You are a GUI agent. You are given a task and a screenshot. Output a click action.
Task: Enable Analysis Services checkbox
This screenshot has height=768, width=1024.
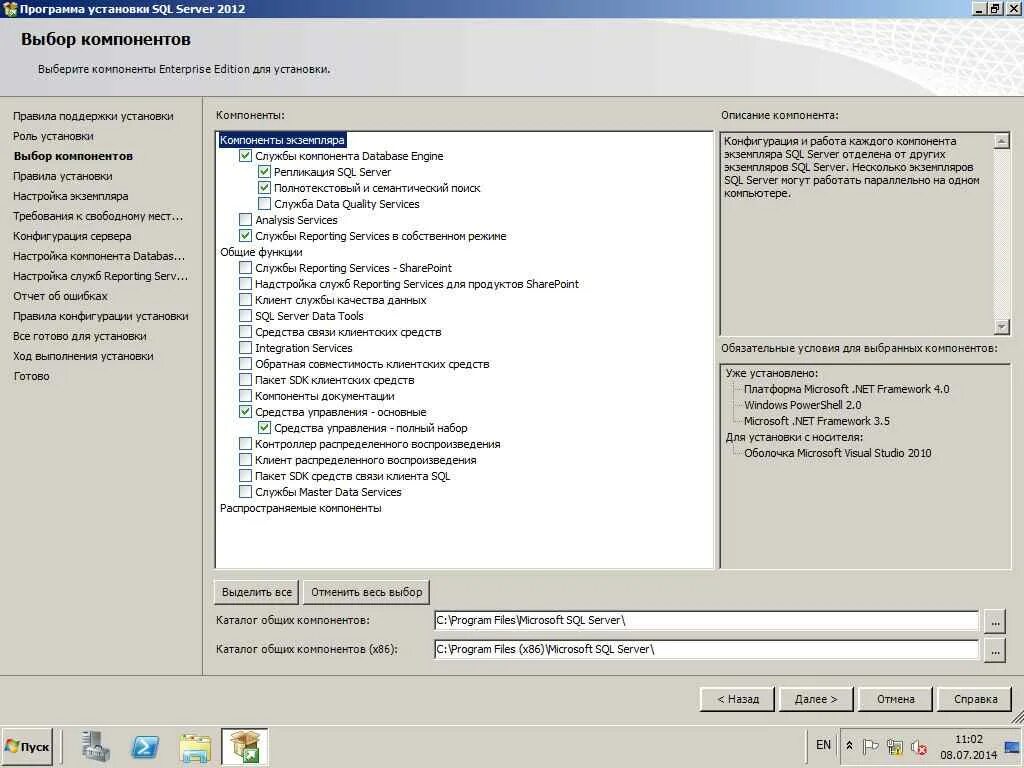(246, 220)
